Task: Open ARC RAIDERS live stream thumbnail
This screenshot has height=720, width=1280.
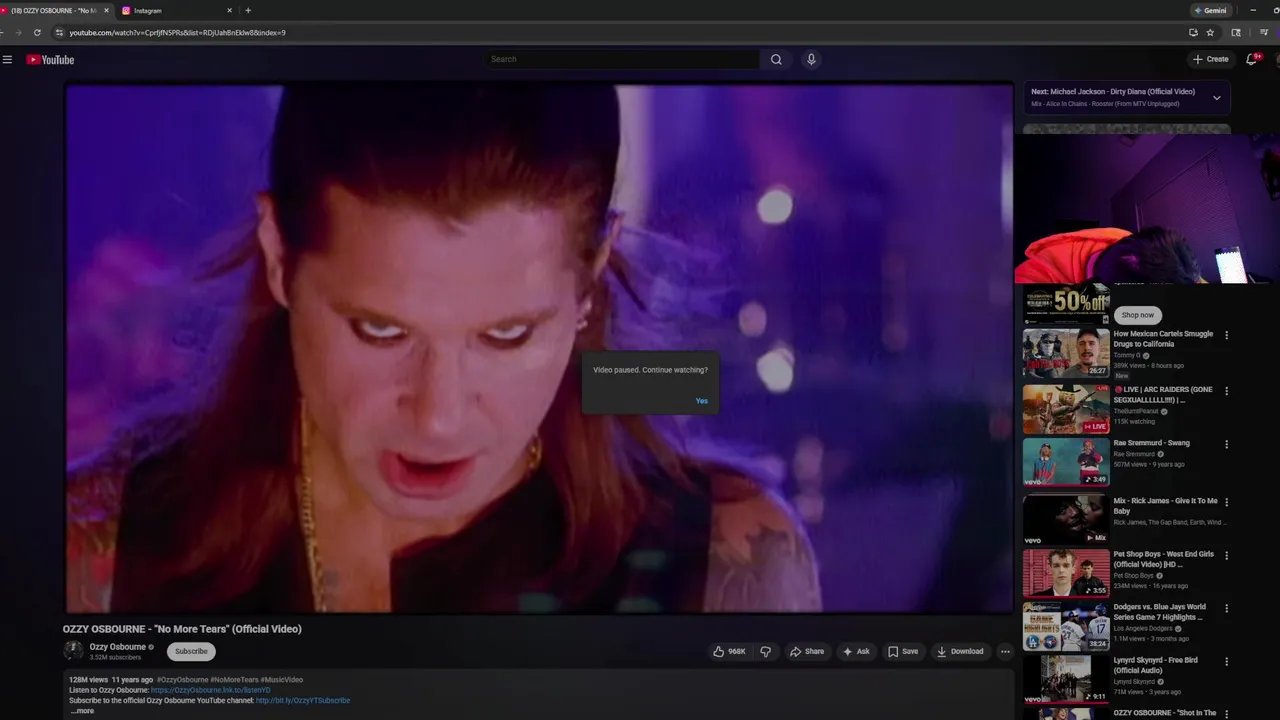Action: click(x=1066, y=409)
